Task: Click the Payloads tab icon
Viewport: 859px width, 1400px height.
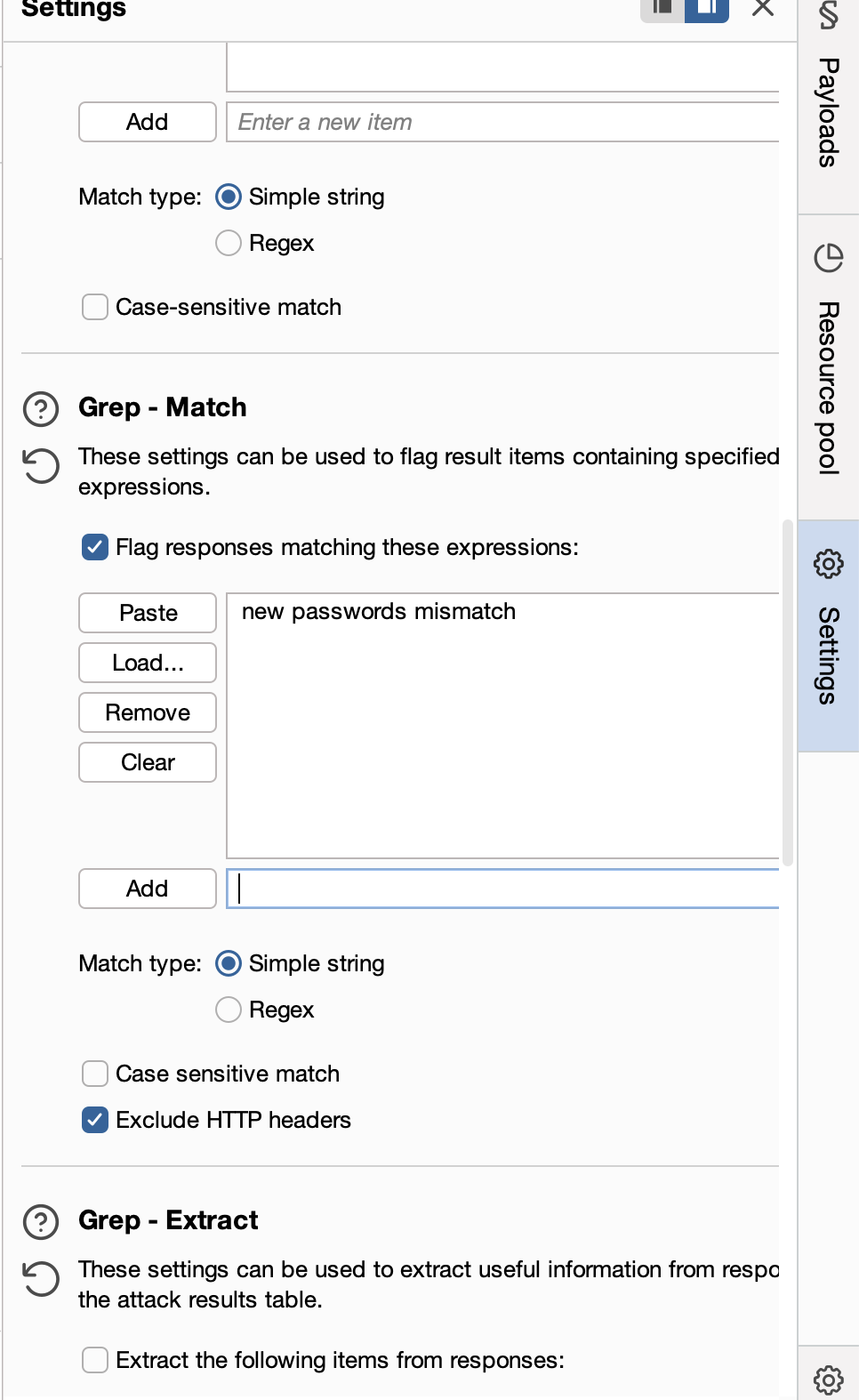Action: [828, 15]
